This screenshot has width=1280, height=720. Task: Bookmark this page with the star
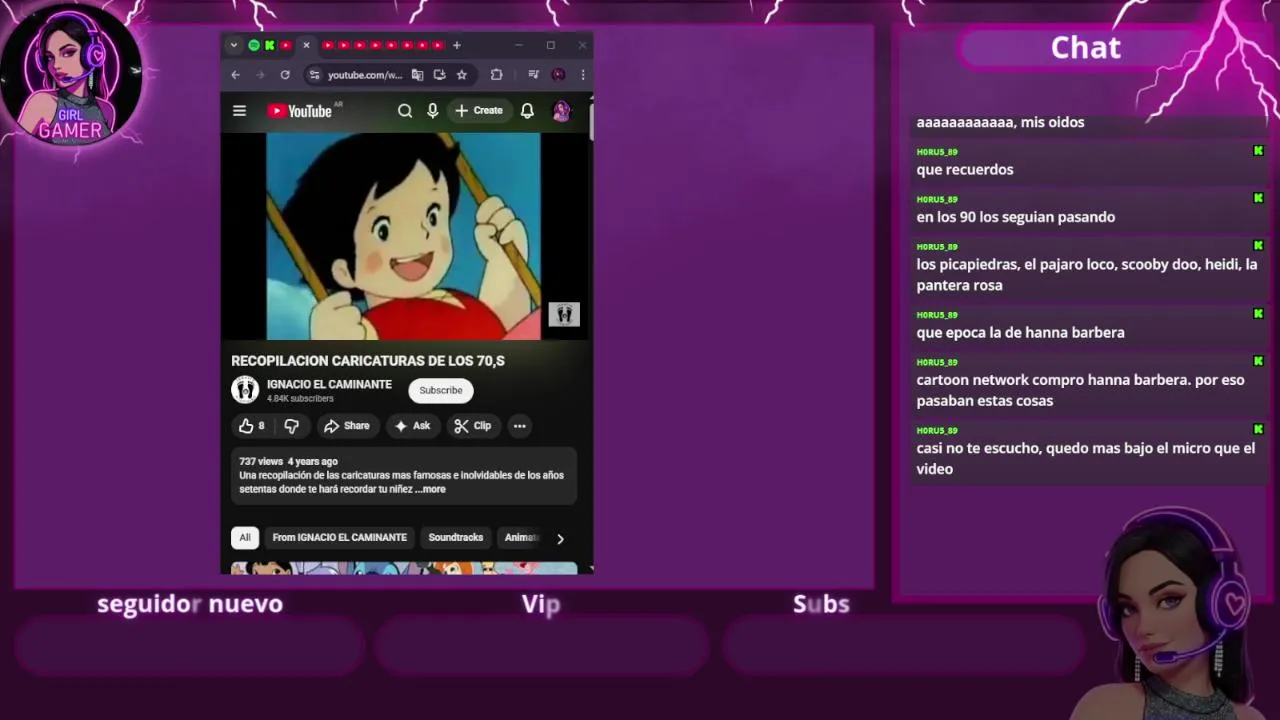[462, 75]
